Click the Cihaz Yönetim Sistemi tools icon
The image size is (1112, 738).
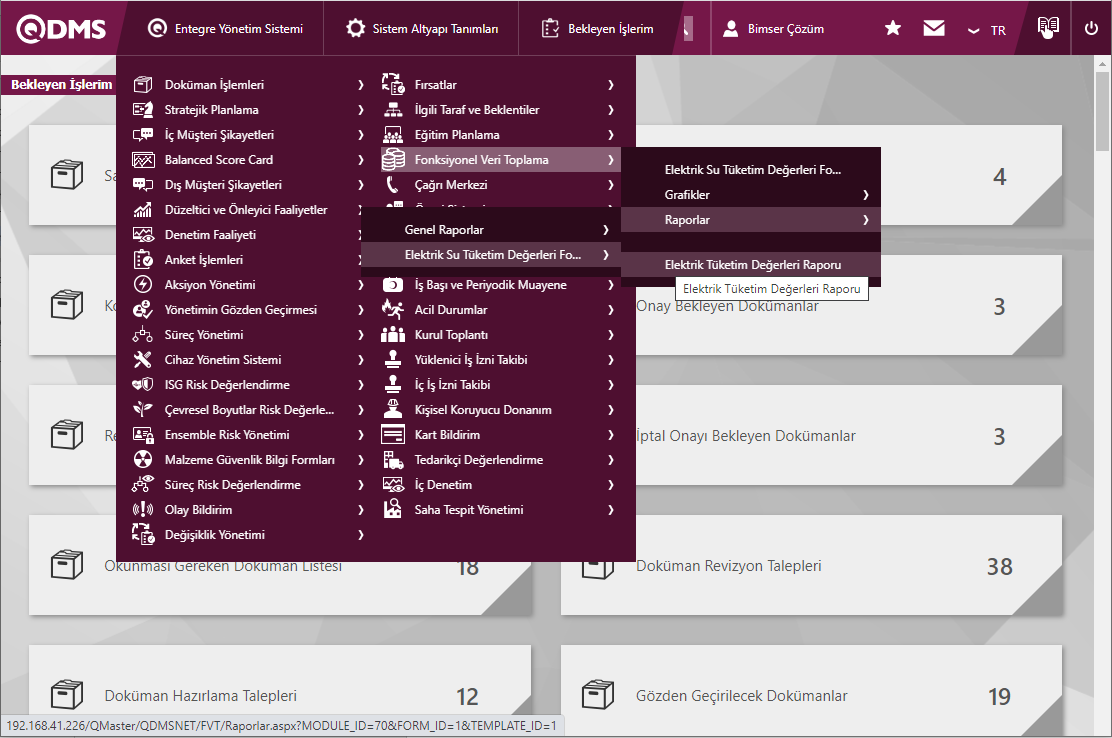[x=143, y=360]
